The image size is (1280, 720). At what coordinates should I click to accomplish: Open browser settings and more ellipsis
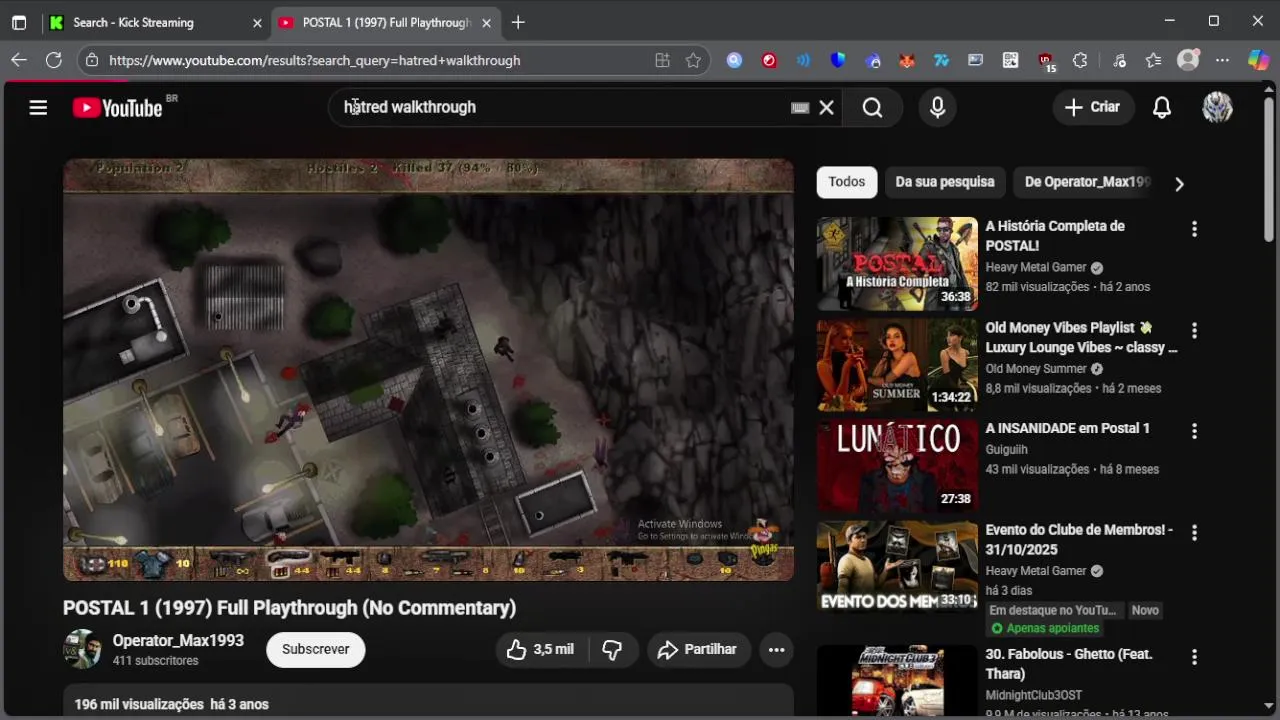1223,60
